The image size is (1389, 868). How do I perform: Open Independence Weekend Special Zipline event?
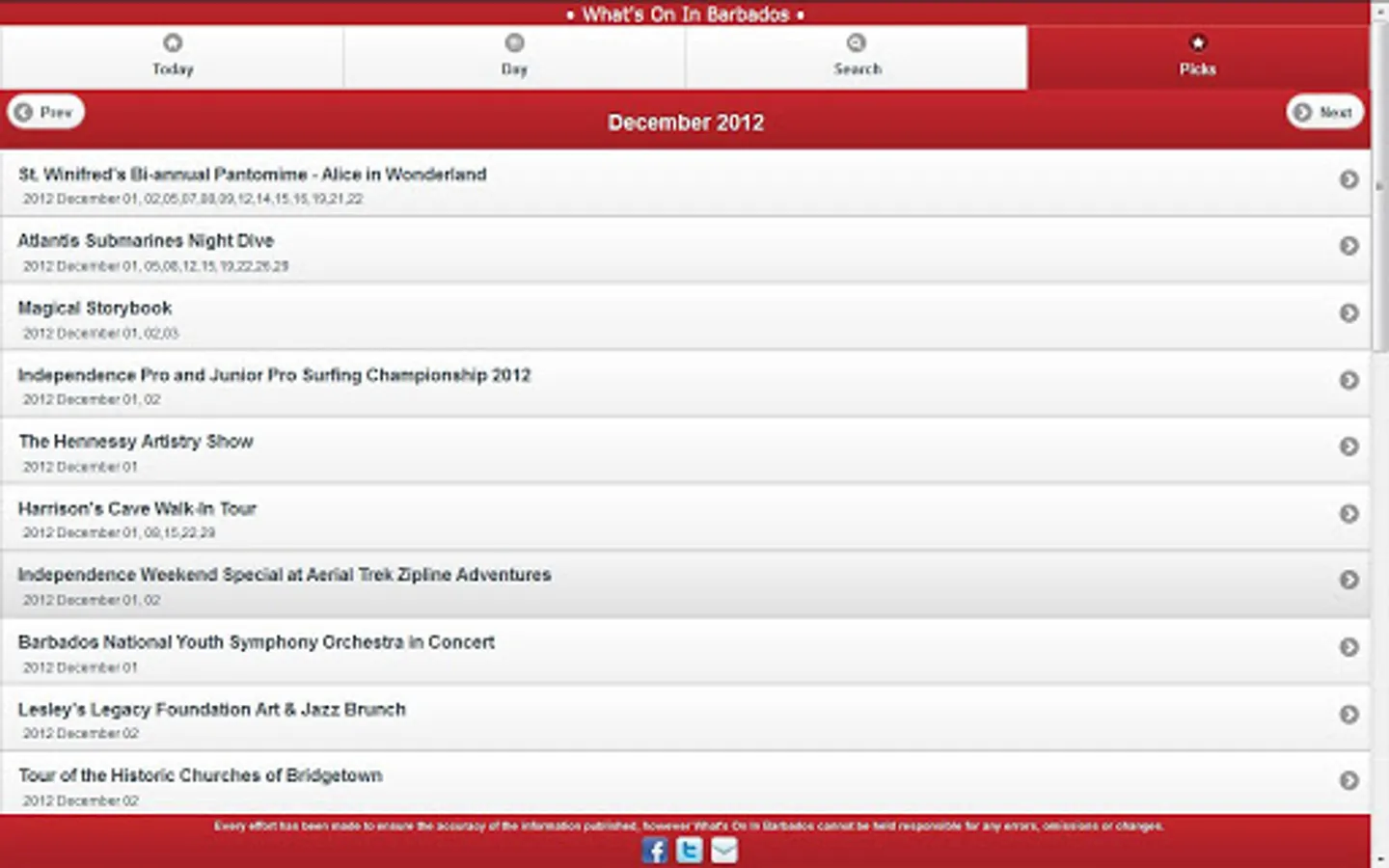click(x=685, y=584)
